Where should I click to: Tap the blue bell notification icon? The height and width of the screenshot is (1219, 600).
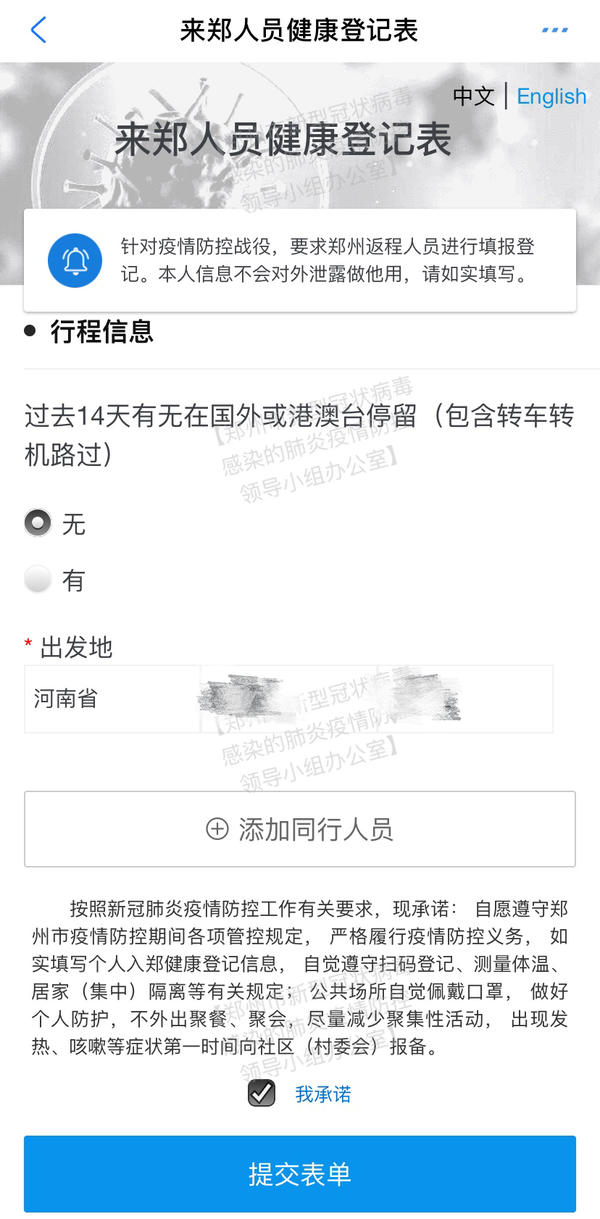point(75,260)
